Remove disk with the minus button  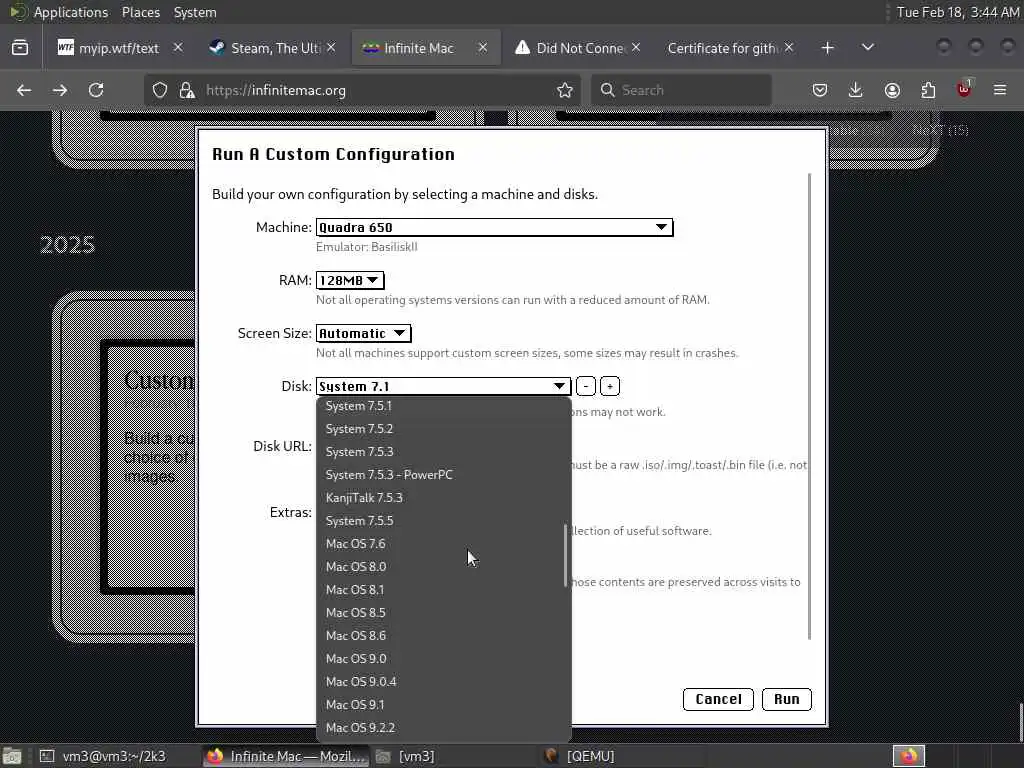pyautogui.click(x=586, y=386)
